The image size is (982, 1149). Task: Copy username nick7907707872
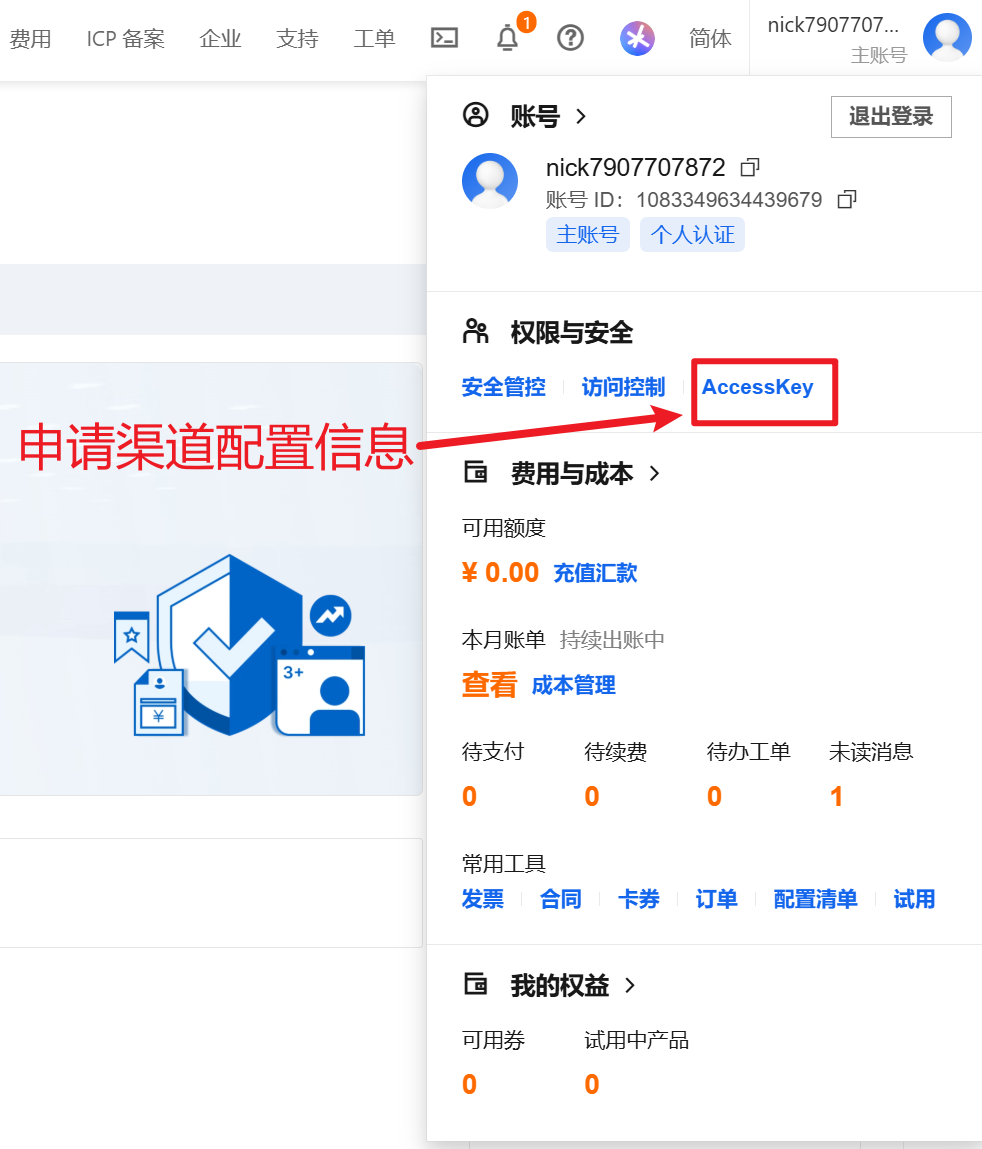pyautogui.click(x=750, y=167)
